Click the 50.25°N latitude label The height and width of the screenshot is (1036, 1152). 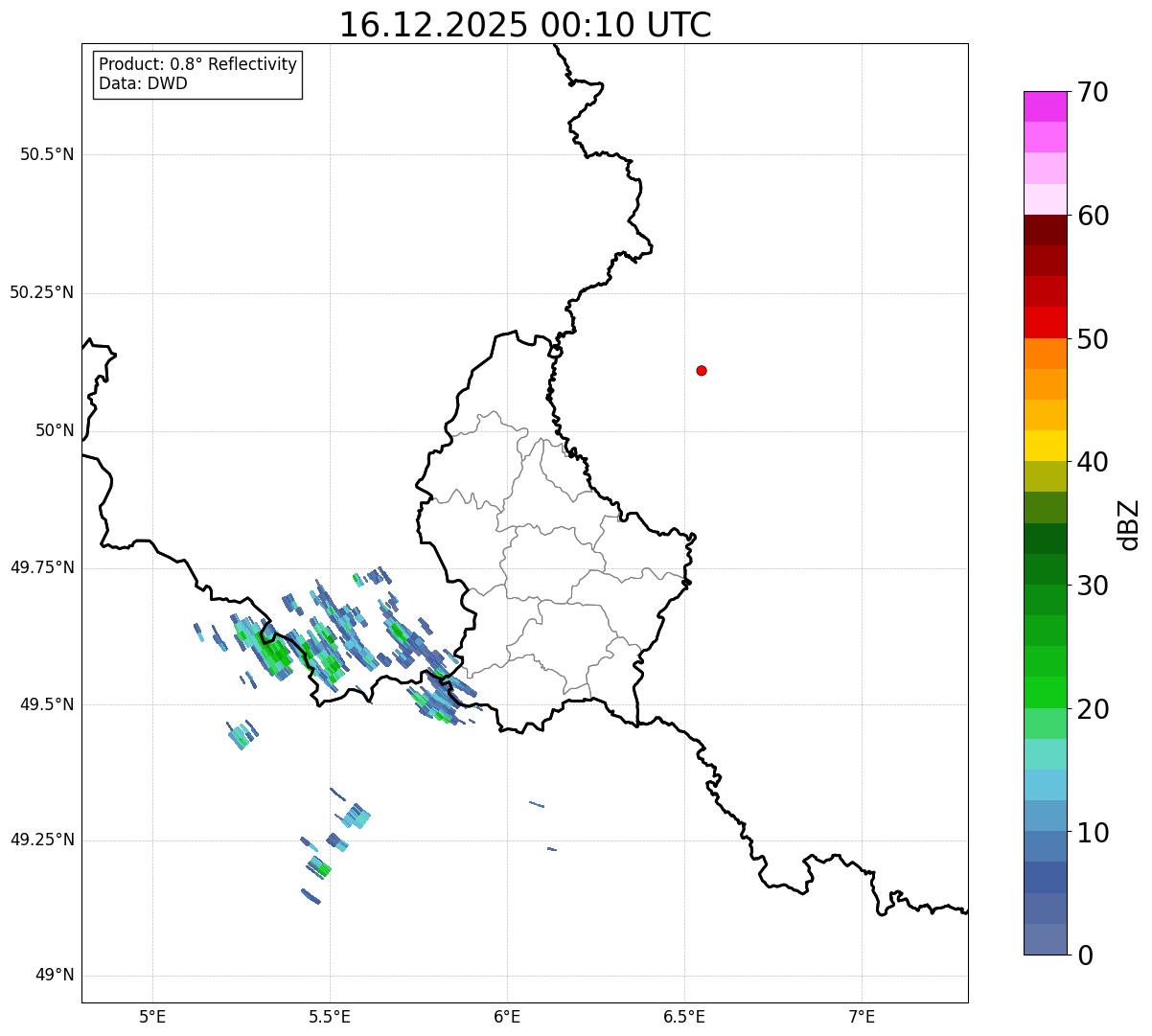tap(42, 292)
